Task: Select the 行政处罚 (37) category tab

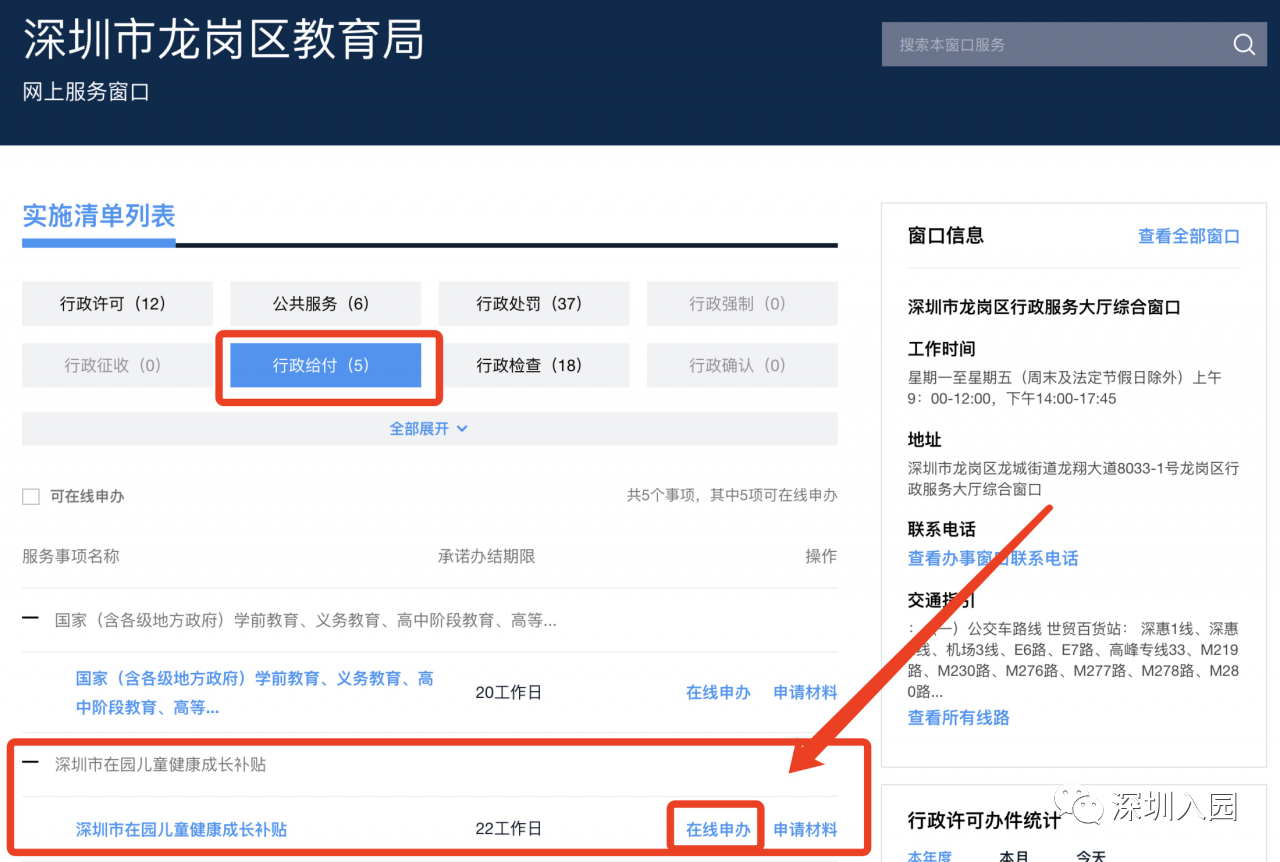Action: (533, 303)
